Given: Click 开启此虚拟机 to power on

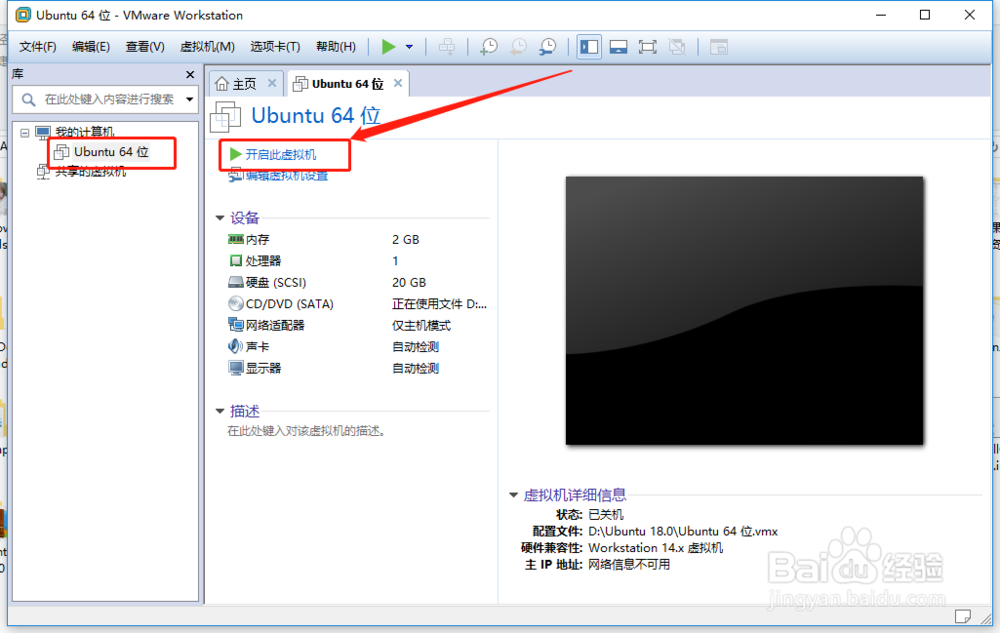Looking at the screenshot, I should coord(281,155).
